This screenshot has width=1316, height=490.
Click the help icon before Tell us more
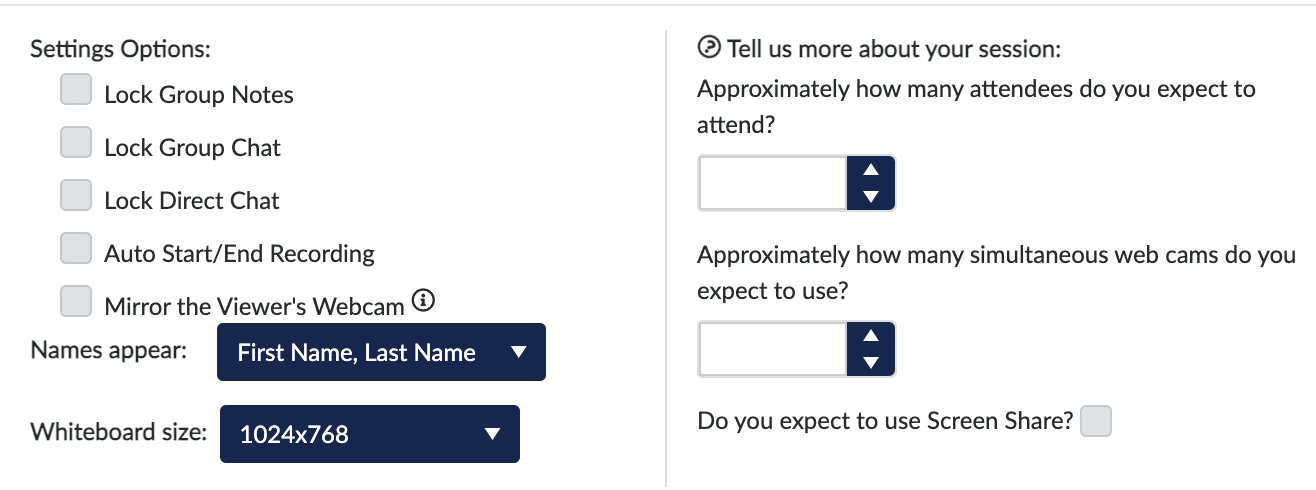709,46
